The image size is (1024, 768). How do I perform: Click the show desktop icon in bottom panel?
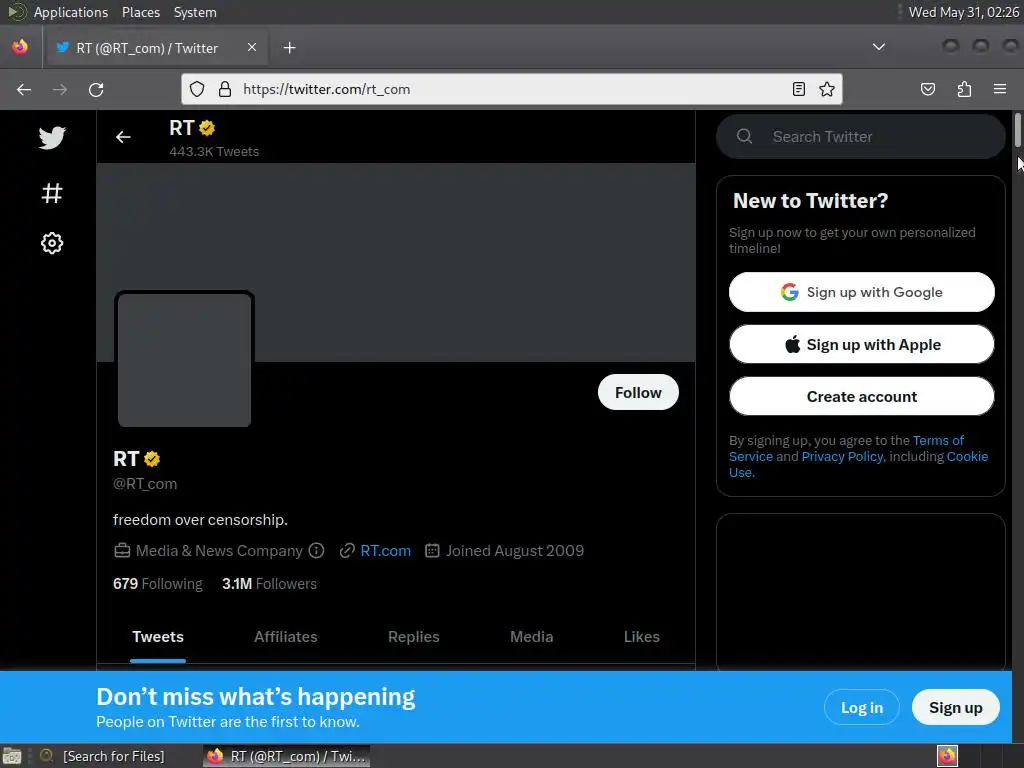point(12,756)
